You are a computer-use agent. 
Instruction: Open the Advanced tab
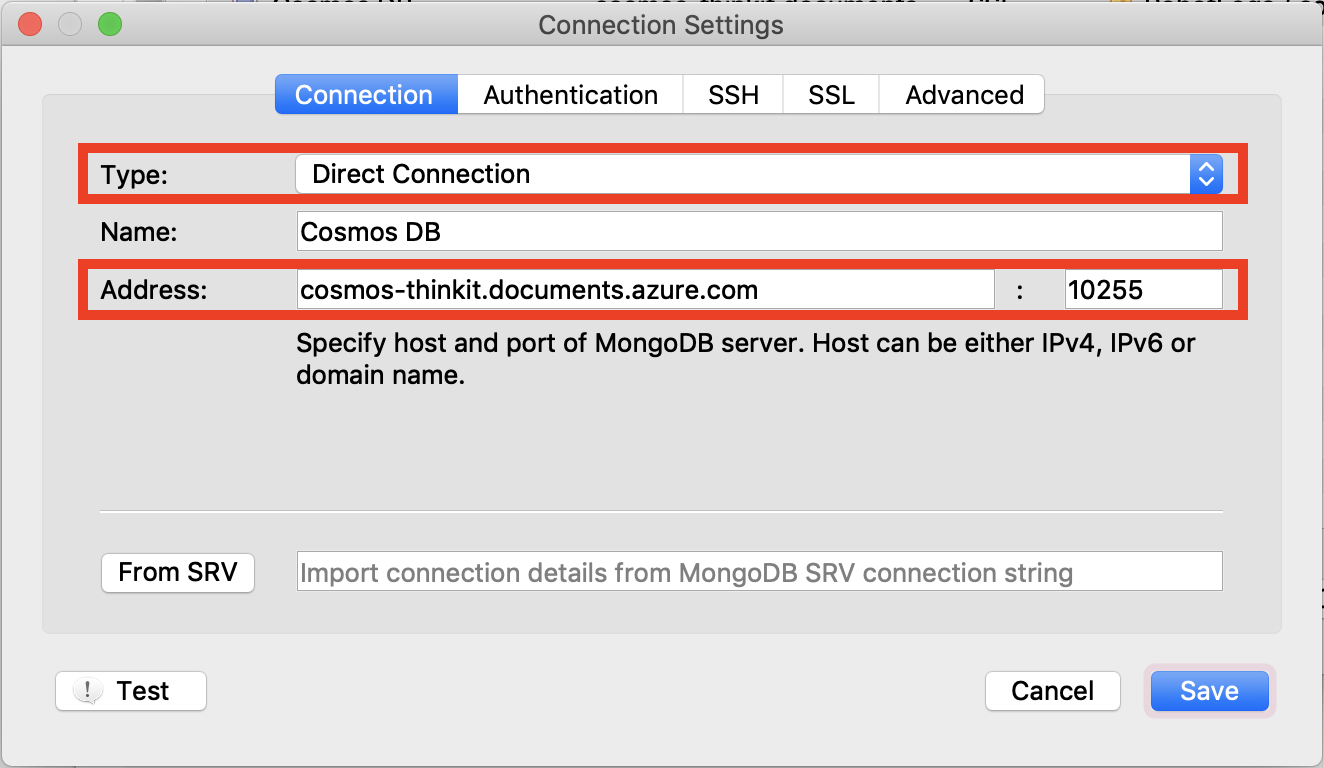tap(963, 95)
